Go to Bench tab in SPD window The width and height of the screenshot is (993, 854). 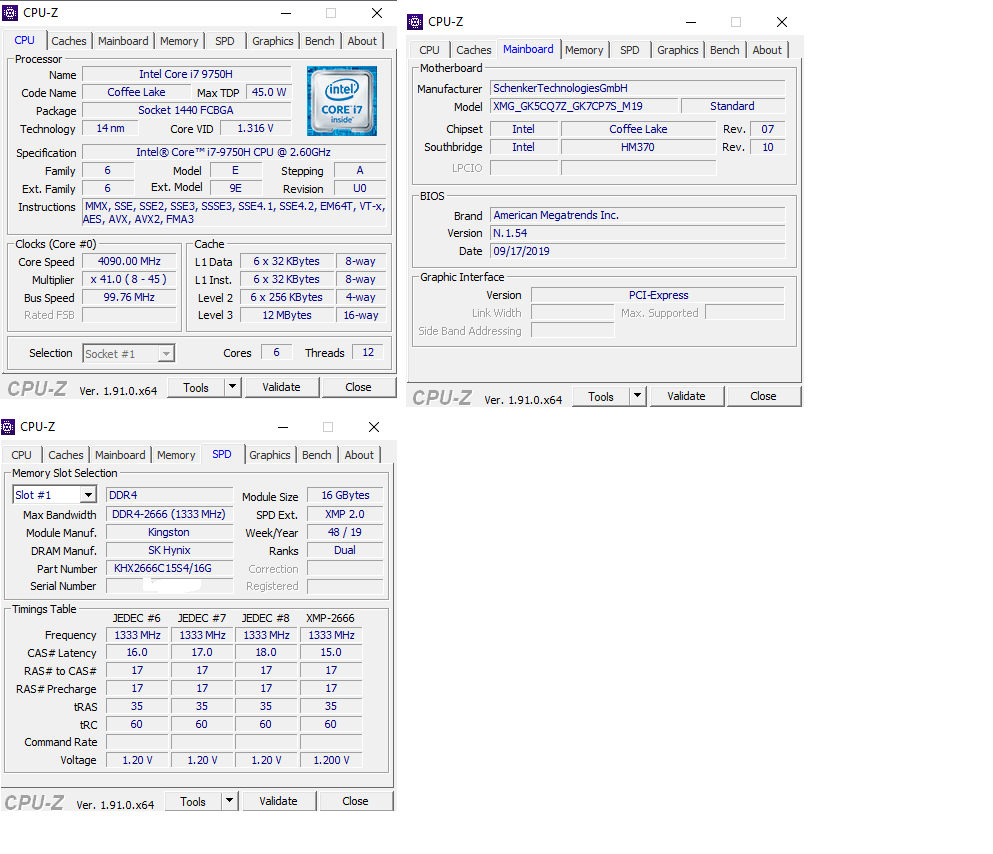[317, 455]
